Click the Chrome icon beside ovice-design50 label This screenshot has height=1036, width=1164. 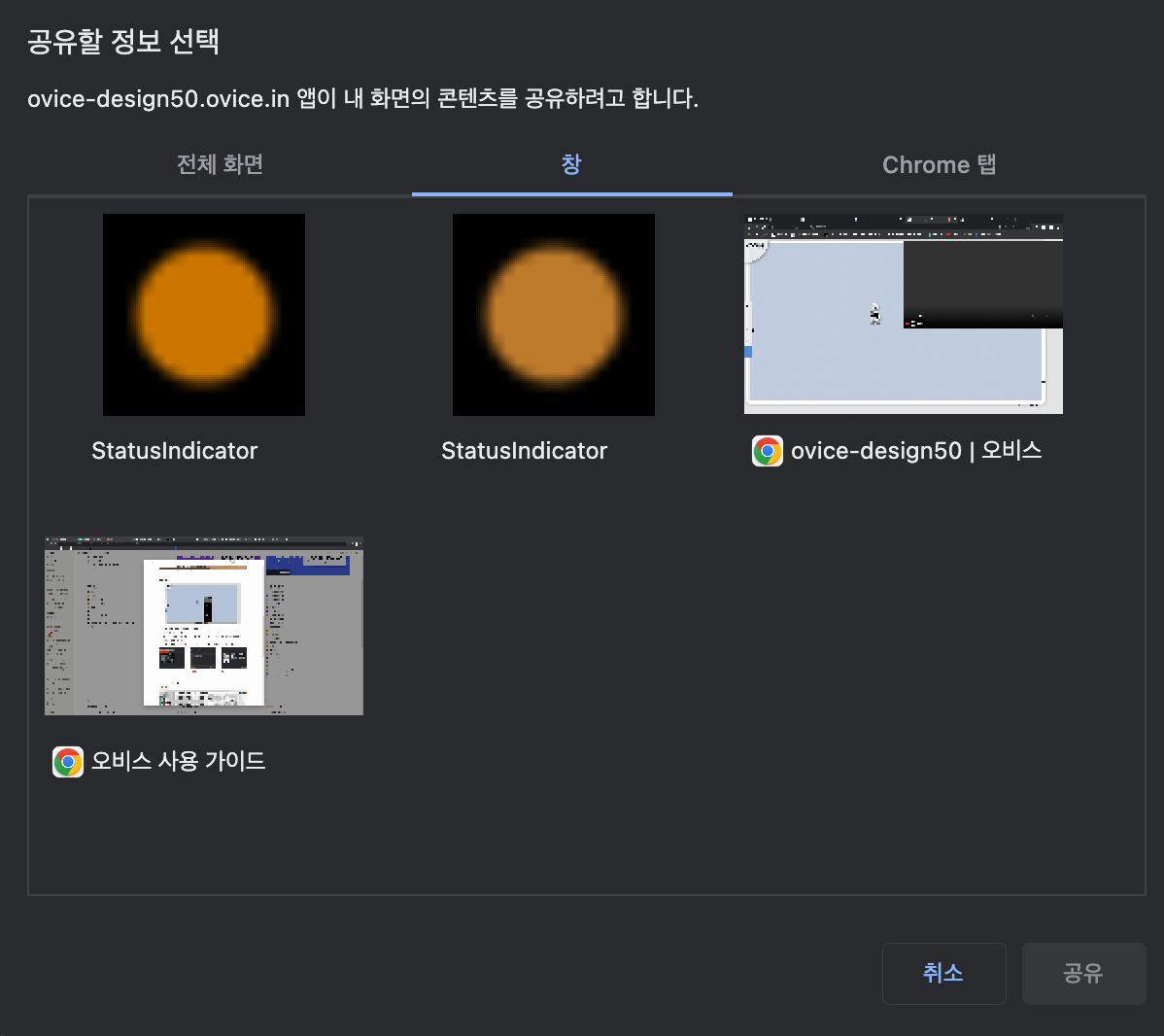767,451
